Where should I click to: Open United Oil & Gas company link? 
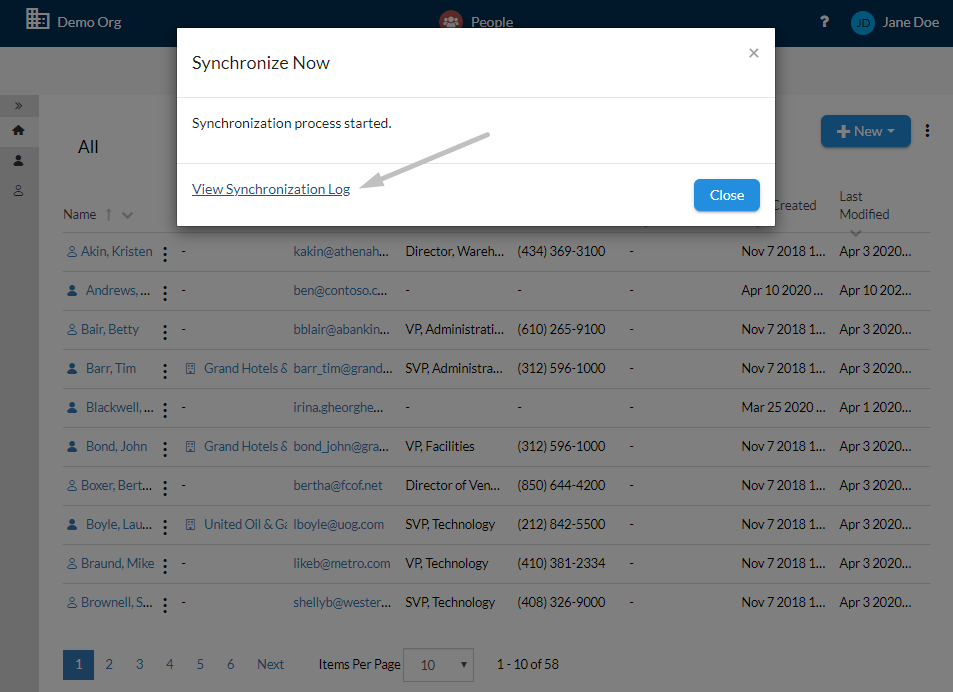[246, 524]
